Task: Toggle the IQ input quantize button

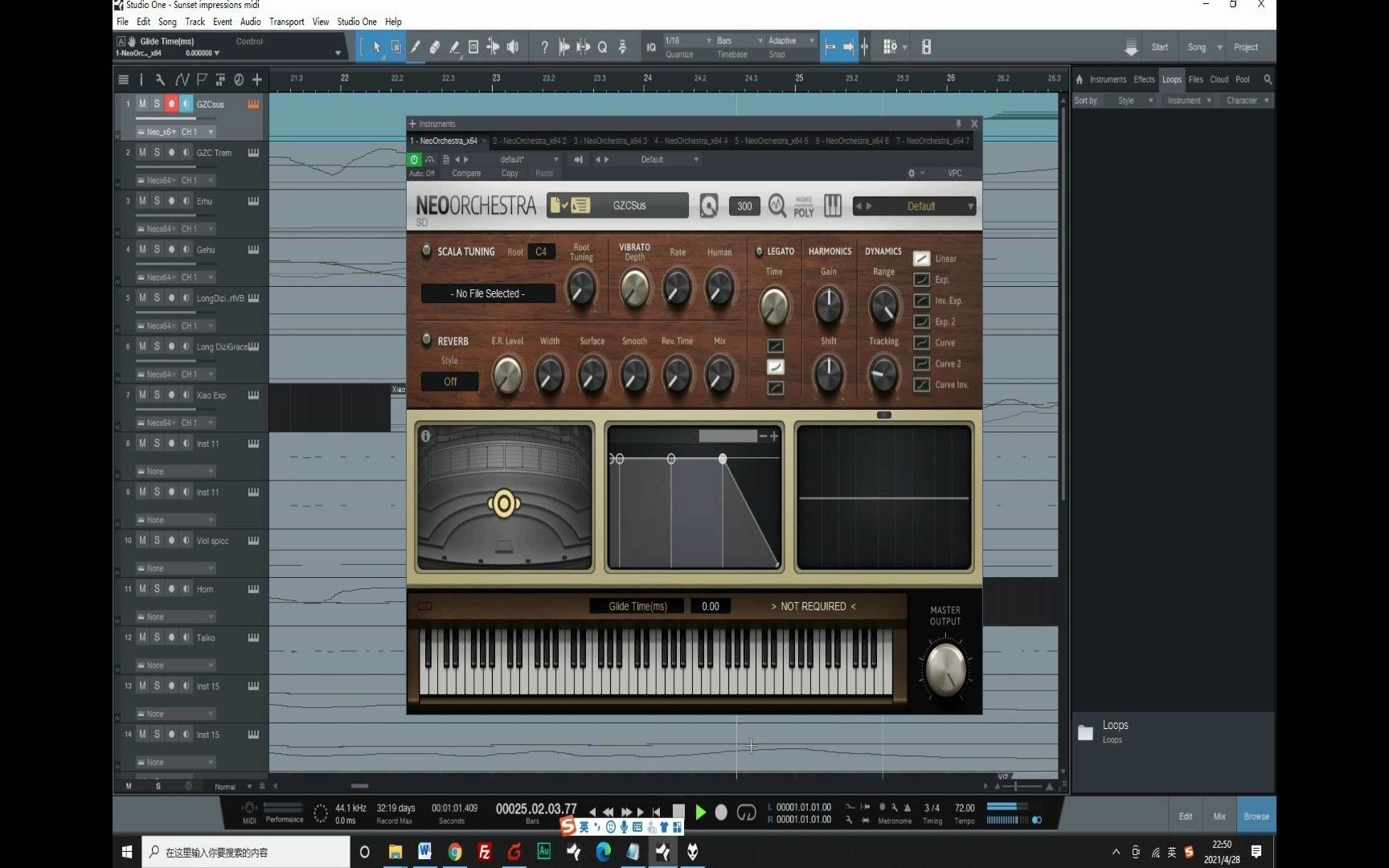Action: (651, 47)
